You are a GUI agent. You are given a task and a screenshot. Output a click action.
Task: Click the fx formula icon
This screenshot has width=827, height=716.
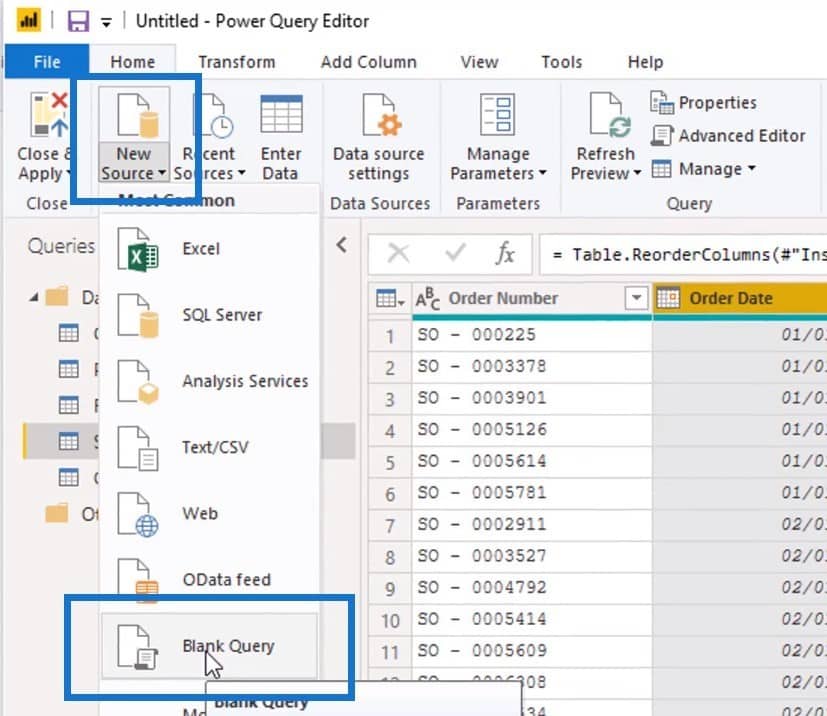tap(505, 254)
